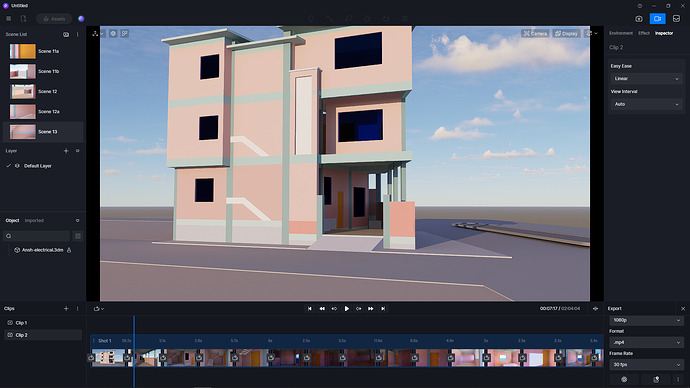Open the 30 fps Frame Rate dropdown

coord(646,365)
